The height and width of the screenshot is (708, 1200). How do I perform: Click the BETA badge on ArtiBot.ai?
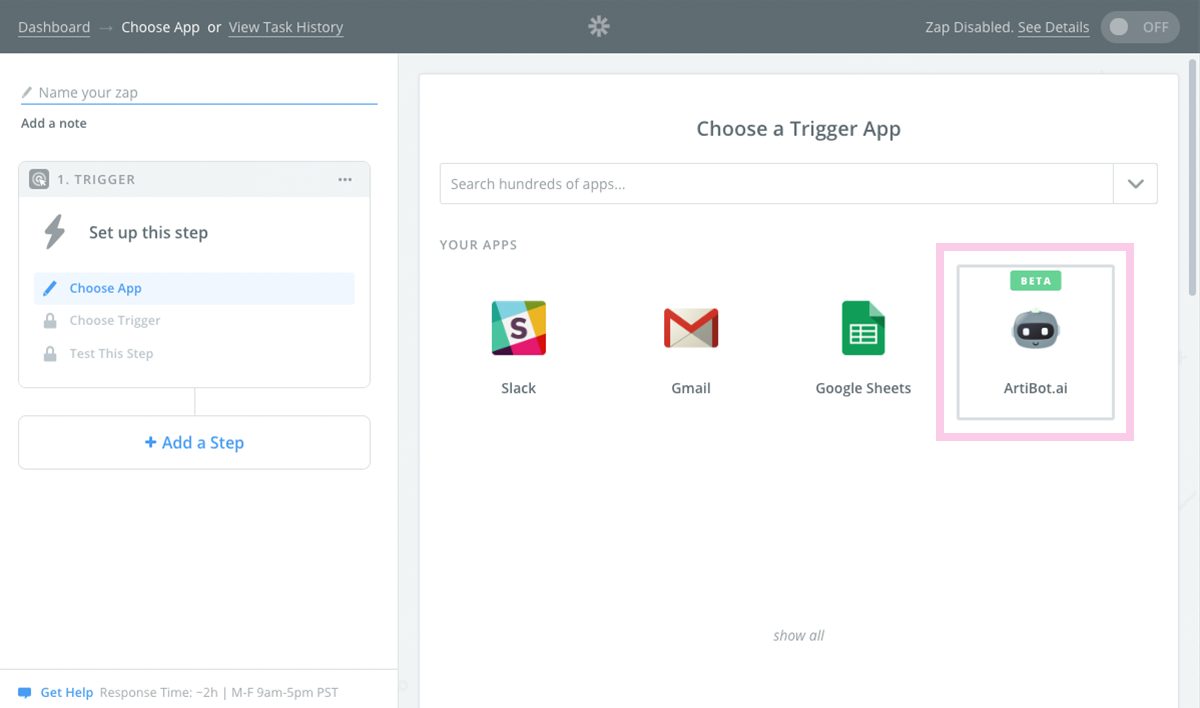1035,281
